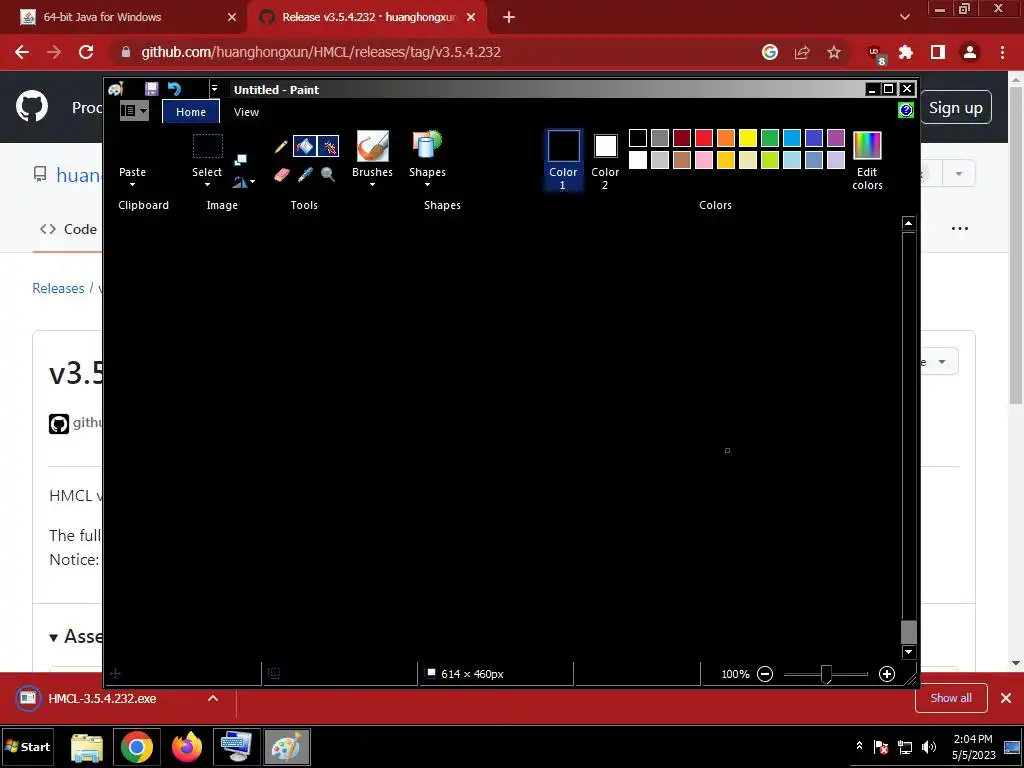Expand the Shapes dropdown arrow
Viewport: 1024px width, 768px height.
click(427, 185)
